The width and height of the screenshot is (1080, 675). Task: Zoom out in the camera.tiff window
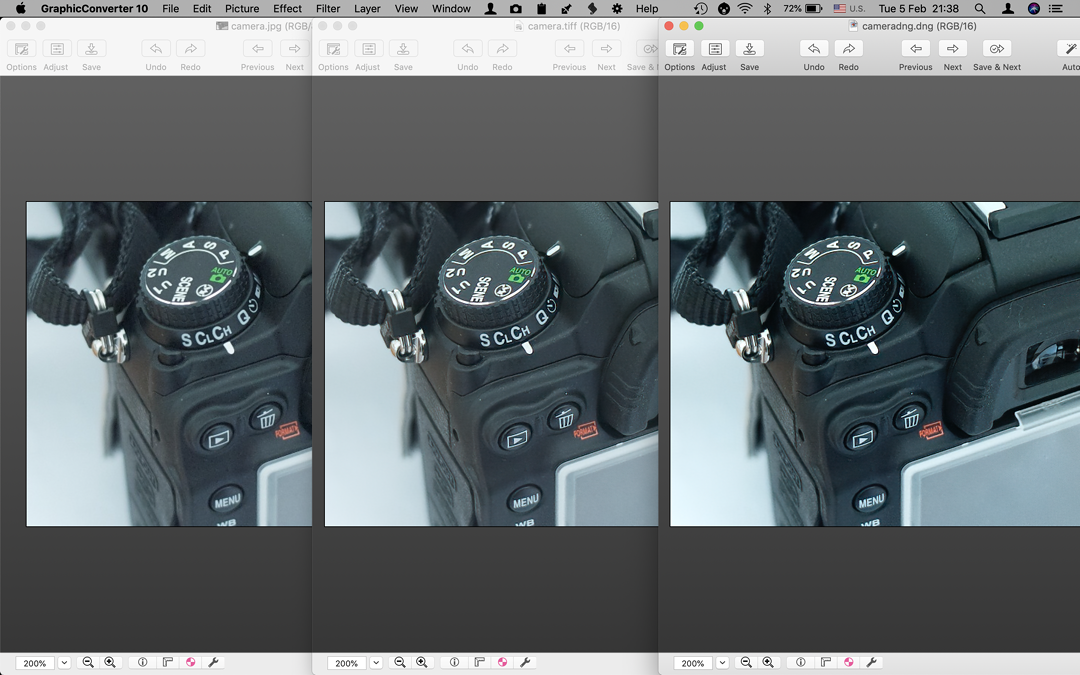click(399, 662)
